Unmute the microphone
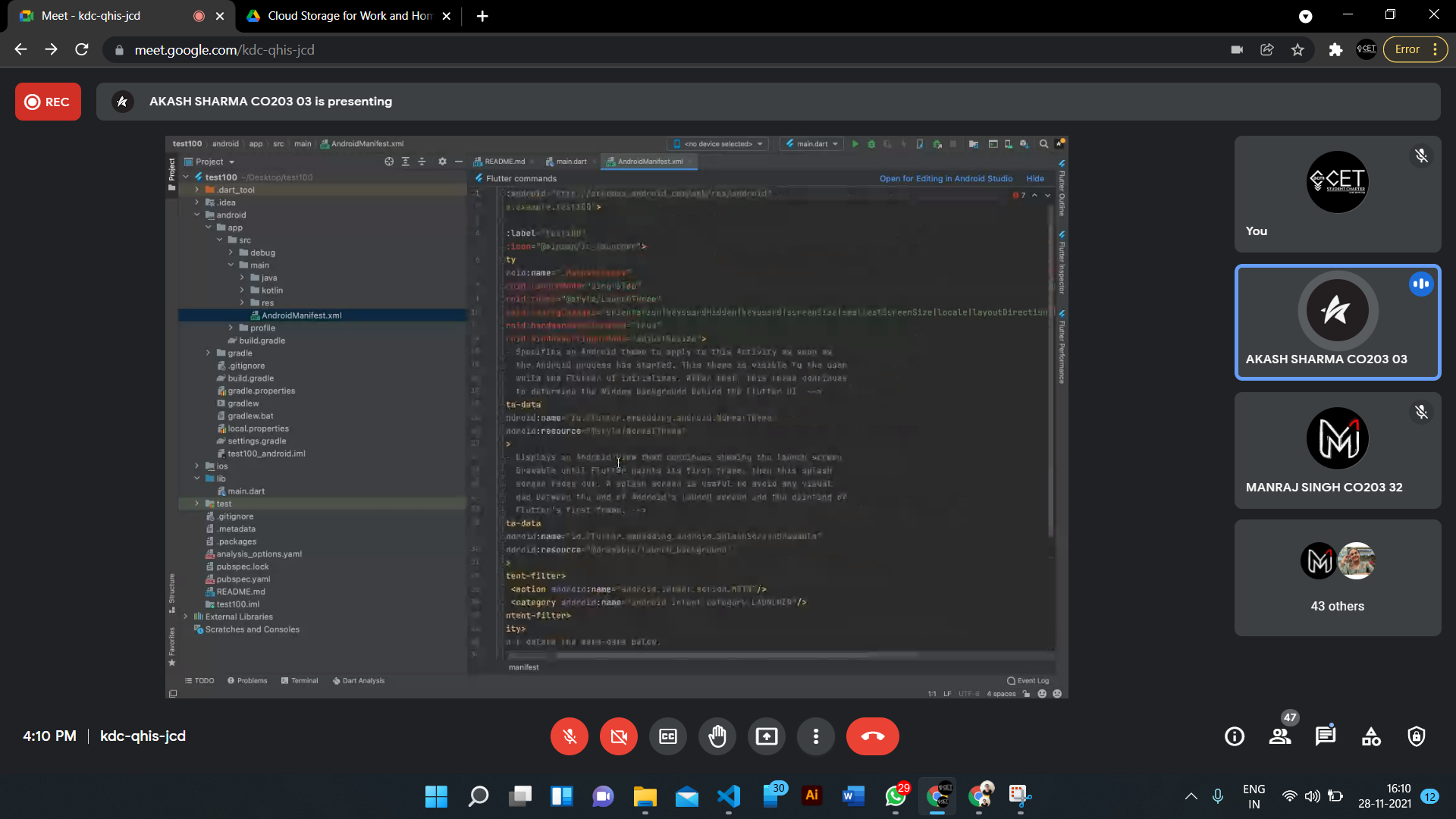The width and height of the screenshot is (1456, 819). point(570,736)
